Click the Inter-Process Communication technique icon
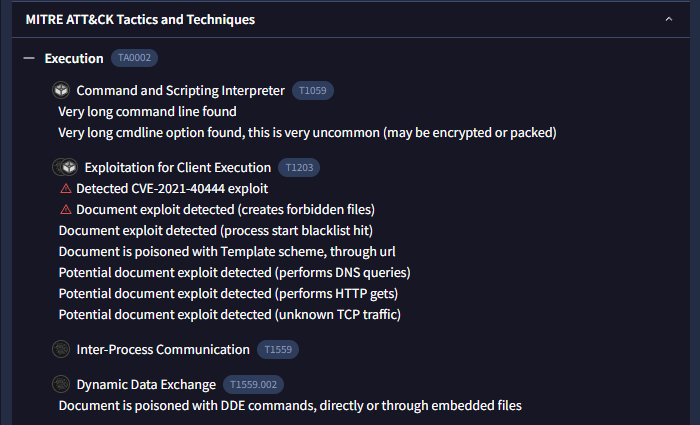 60,349
